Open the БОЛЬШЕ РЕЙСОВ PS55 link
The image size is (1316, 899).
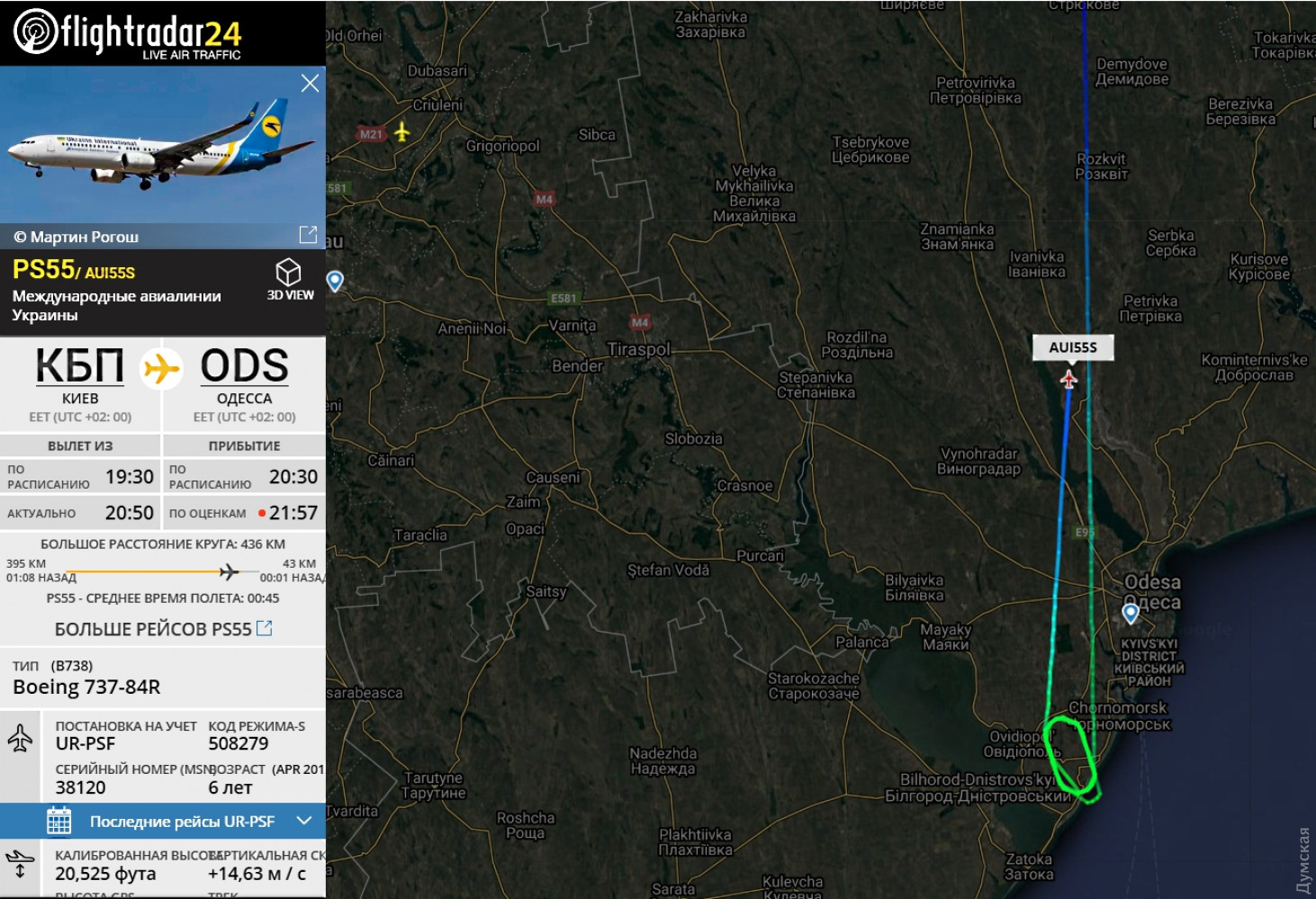pyautogui.click(x=153, y=629)
